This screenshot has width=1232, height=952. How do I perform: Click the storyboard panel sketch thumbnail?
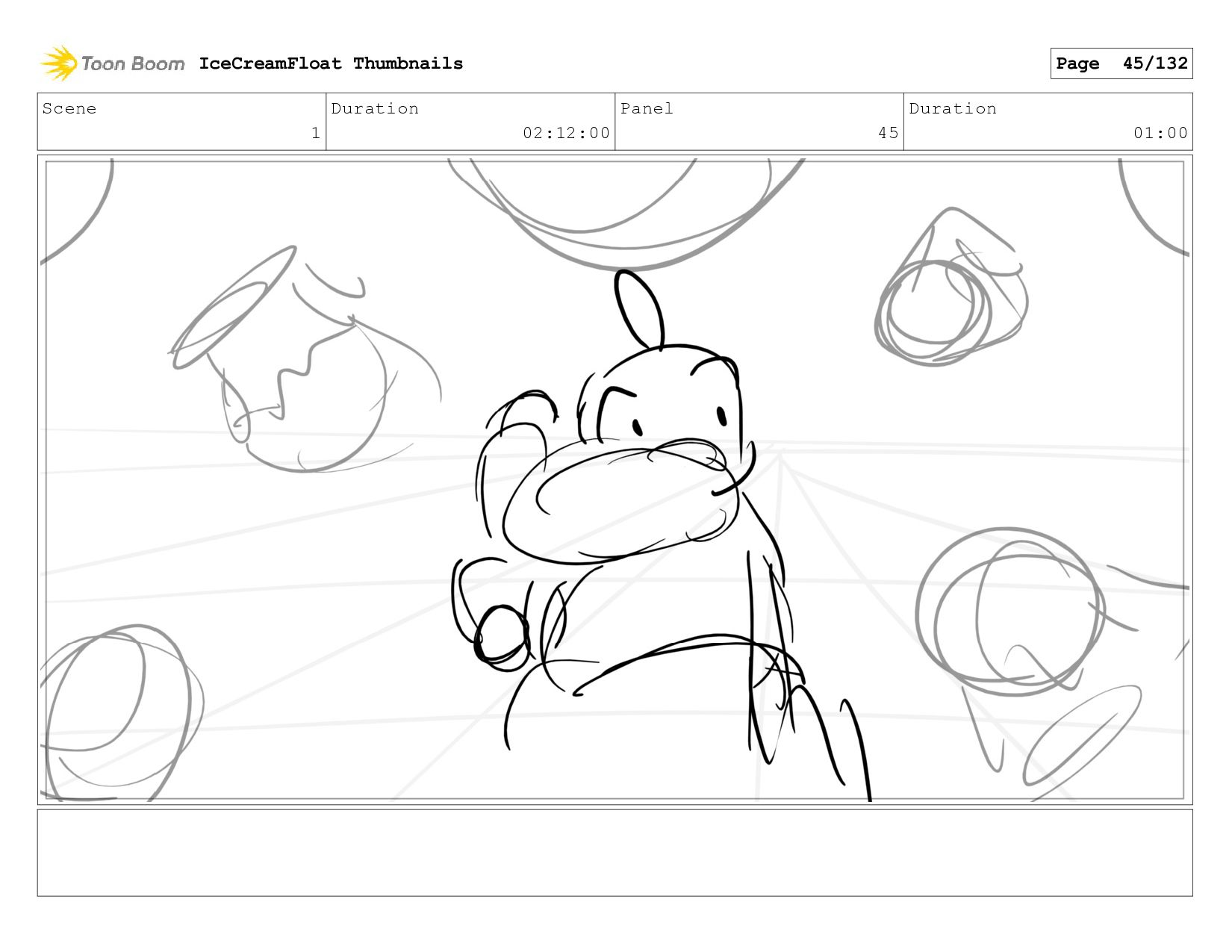[x=615, y=479]
